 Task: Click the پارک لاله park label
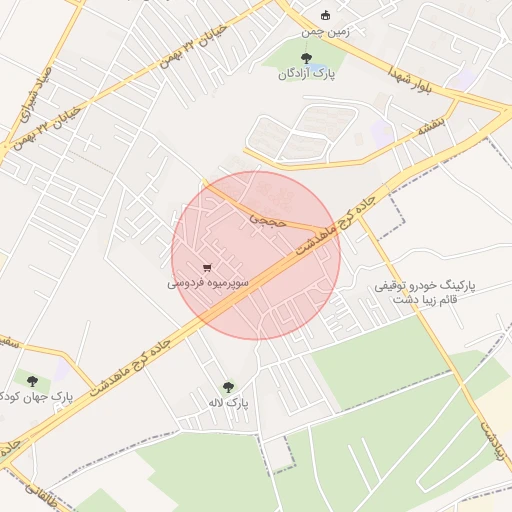tap(228, 403)
